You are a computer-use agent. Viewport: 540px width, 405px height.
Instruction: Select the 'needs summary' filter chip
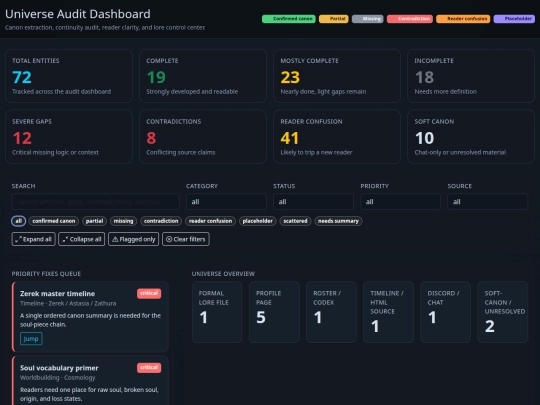point(338,221)
